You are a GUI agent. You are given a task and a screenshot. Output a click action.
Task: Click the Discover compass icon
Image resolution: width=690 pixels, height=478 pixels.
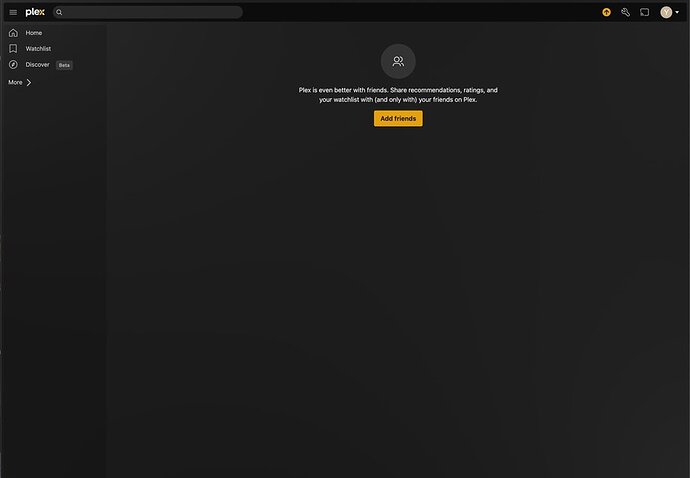click(x=13, y=65)
